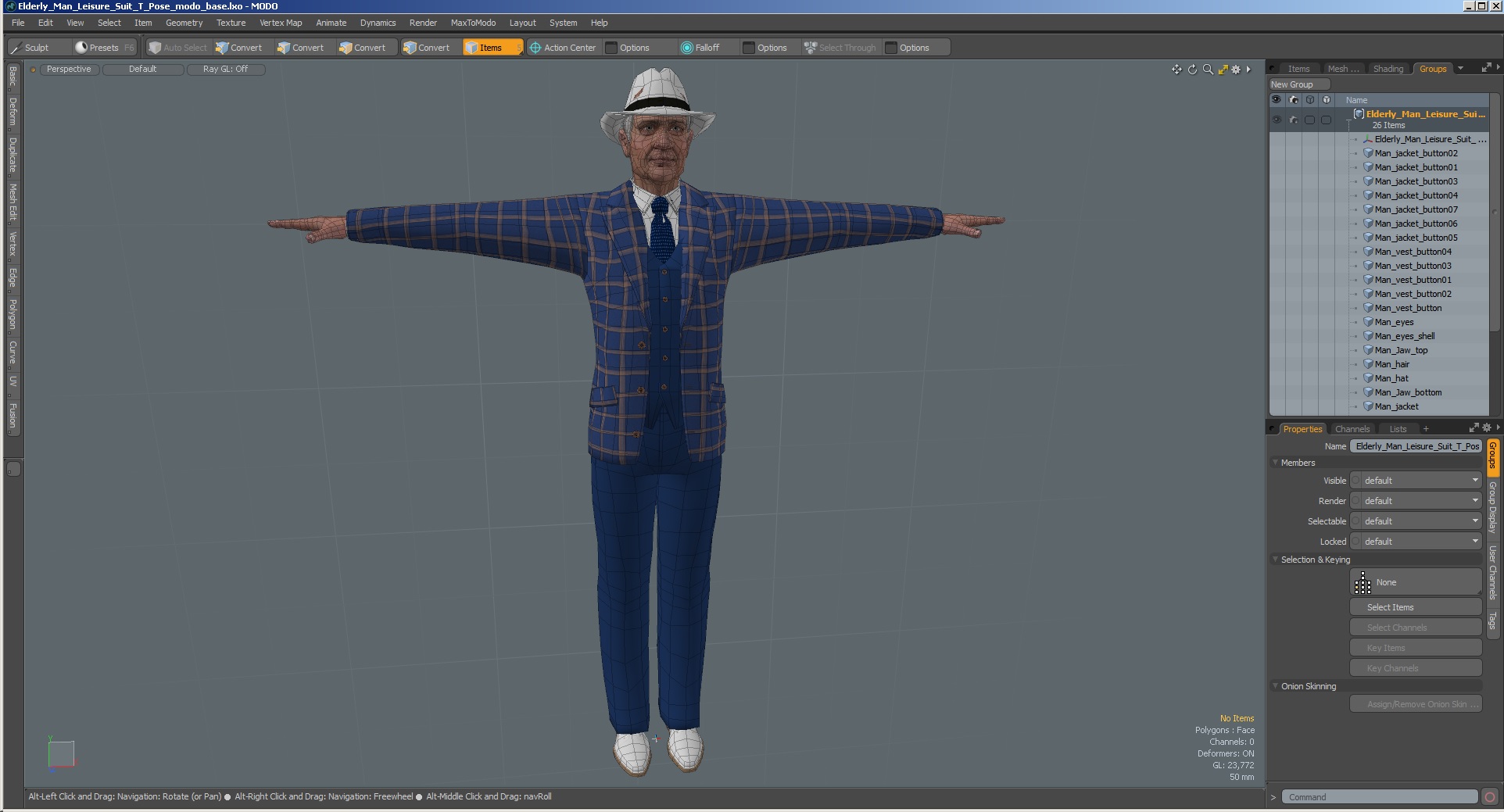Click the New Group button
The image size is (1504, 812).
[x=1299, y=84]
